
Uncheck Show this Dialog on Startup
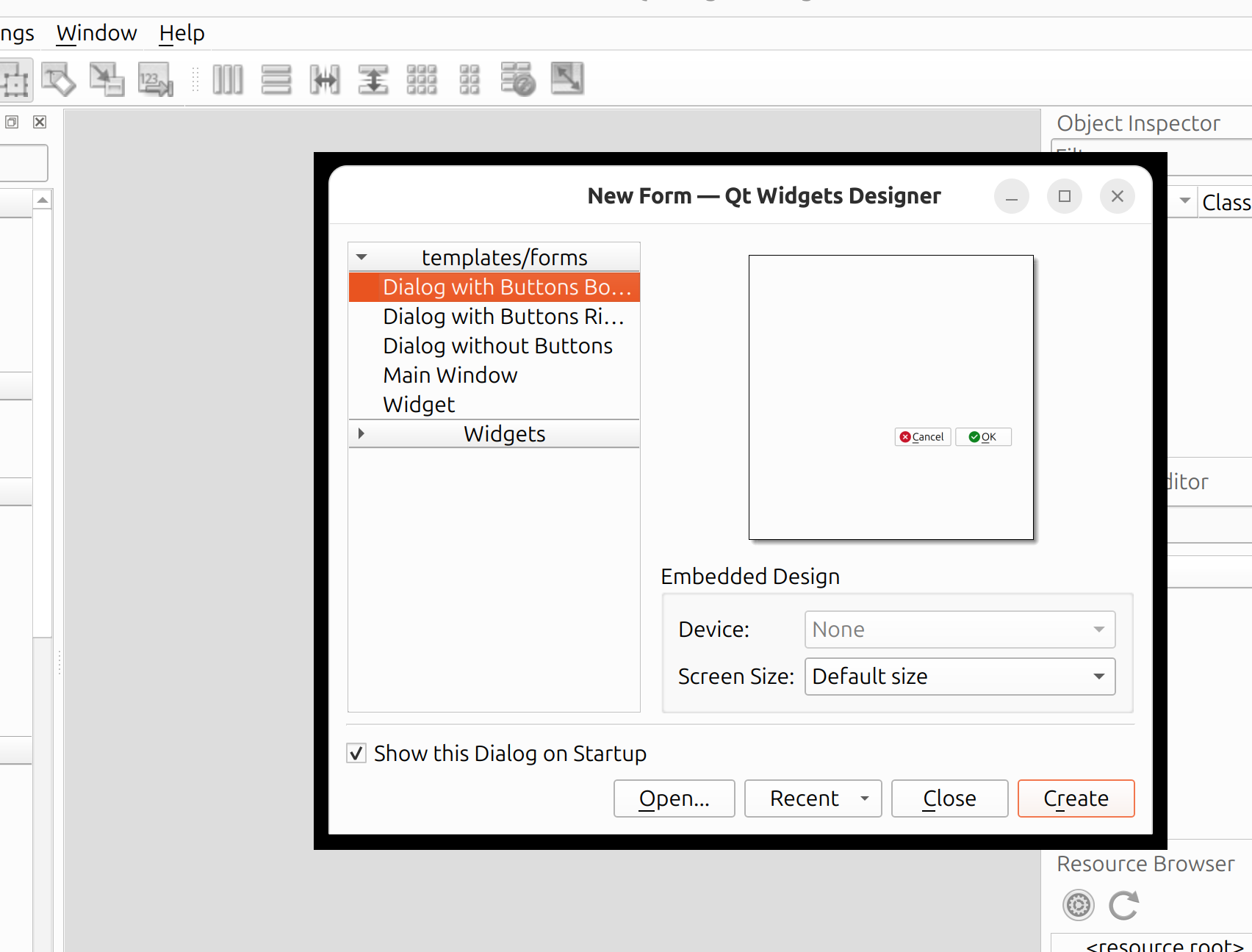coord(356,753)
